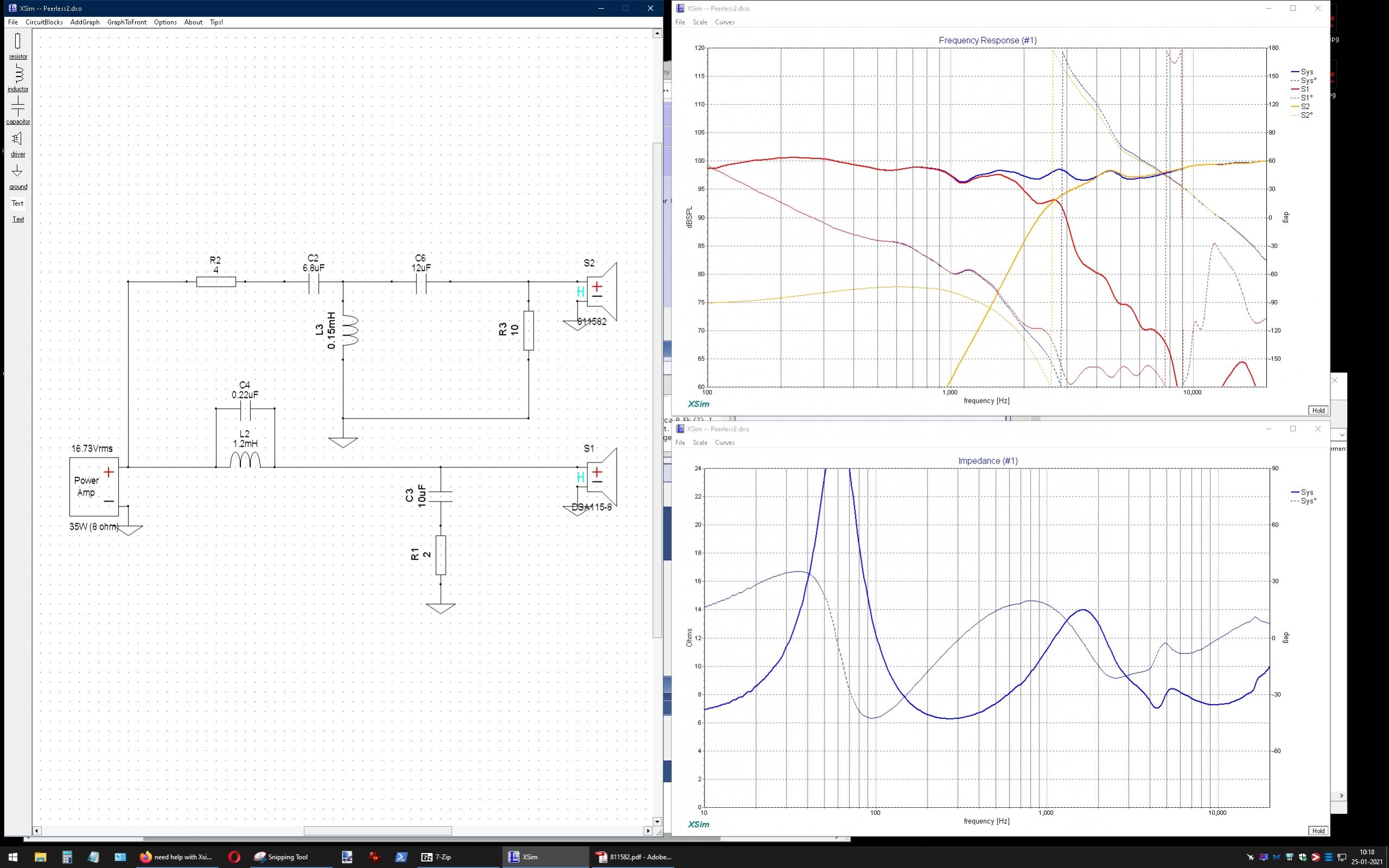This screenshot has height=868, width=1389.
Task: Choose the lower underlined Text tool
Action: (18, 219)
